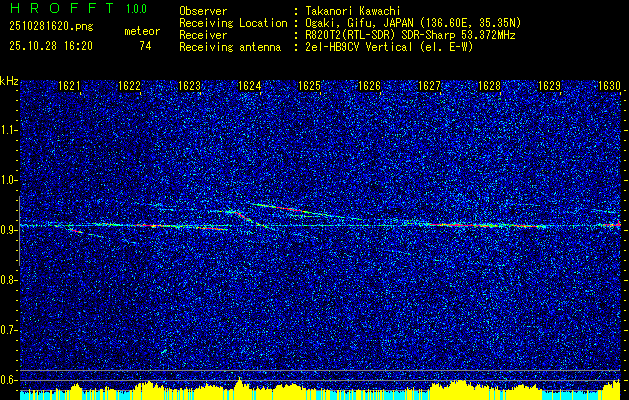Click the 1626 time marker
The image size is (629, 400).
coord(369,86)
